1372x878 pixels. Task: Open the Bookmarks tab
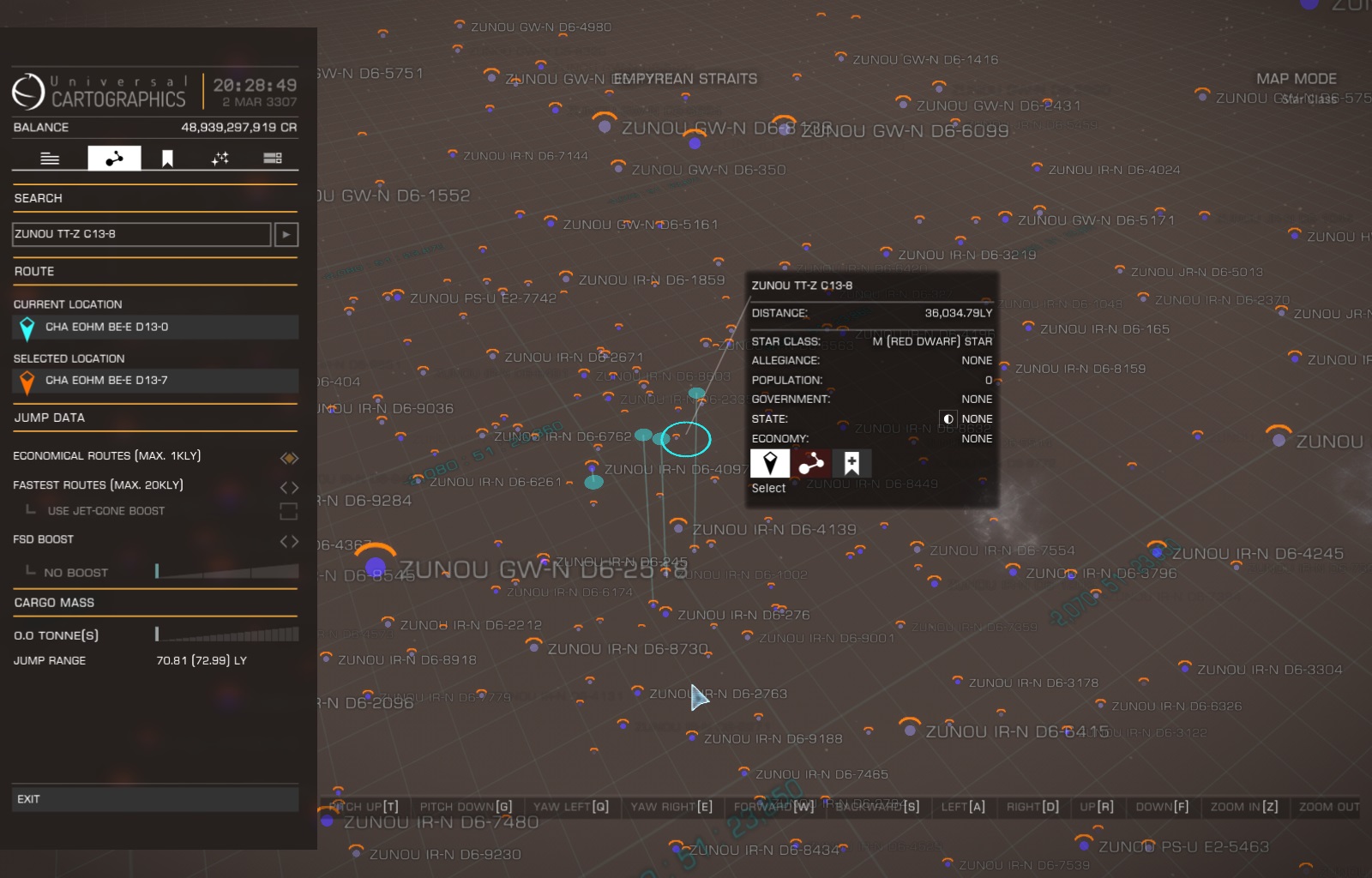click(x=167, y=158)
